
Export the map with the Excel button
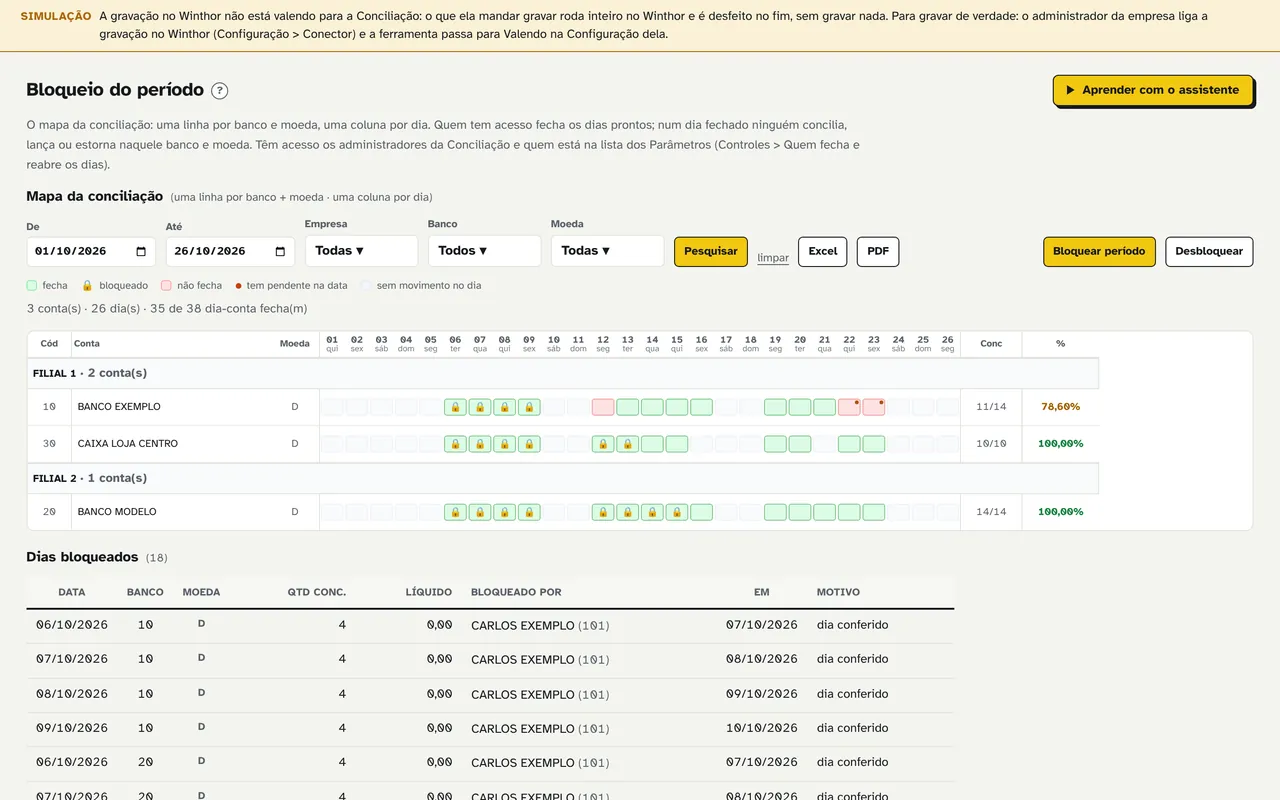(x=823, y=252)
